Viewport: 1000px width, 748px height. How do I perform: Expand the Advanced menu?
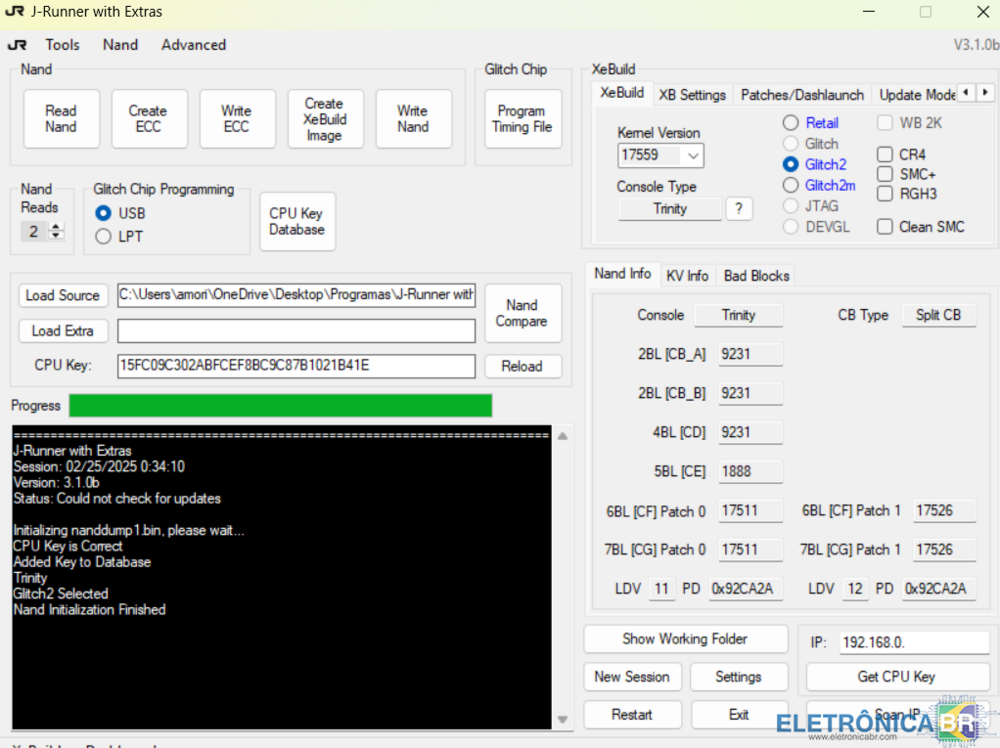pos(193,45)
